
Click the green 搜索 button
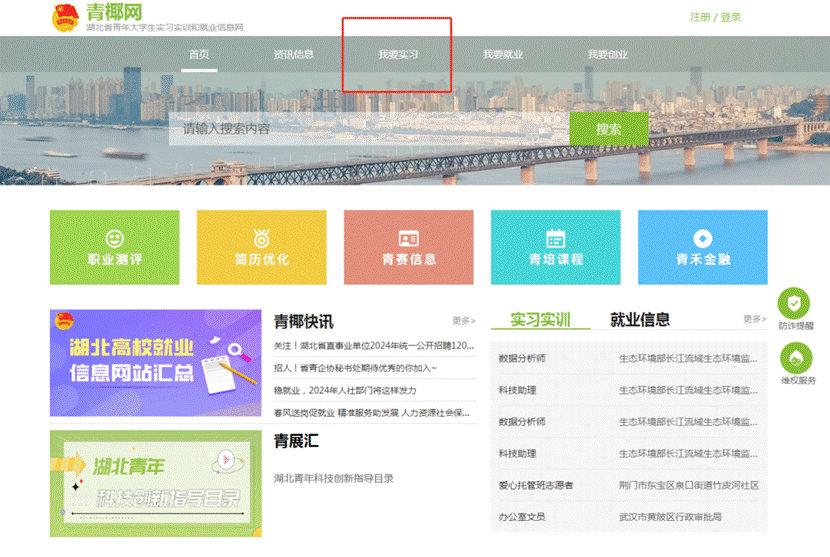pyautogui.click(x=609, y=129)
